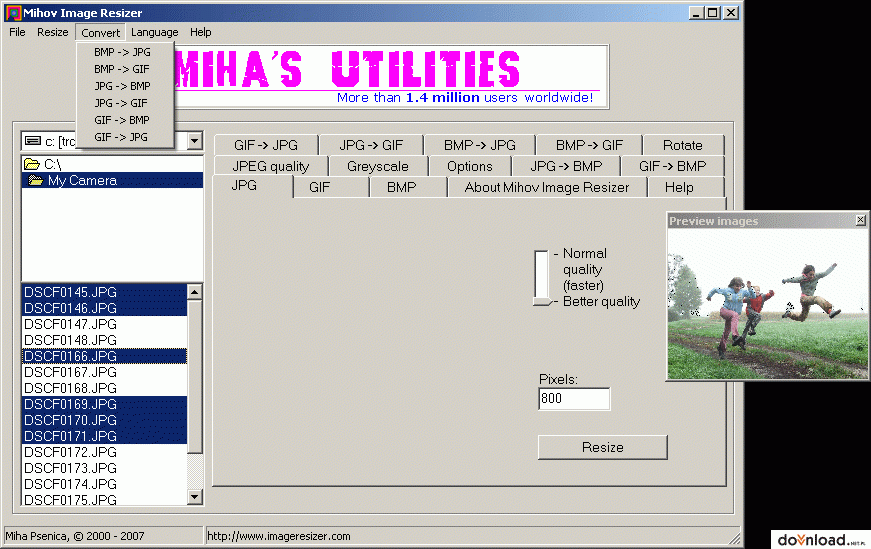The height and width of the screenshot is (549, 871).
Task: Open the File menu
Action: [x=17, y=32]
